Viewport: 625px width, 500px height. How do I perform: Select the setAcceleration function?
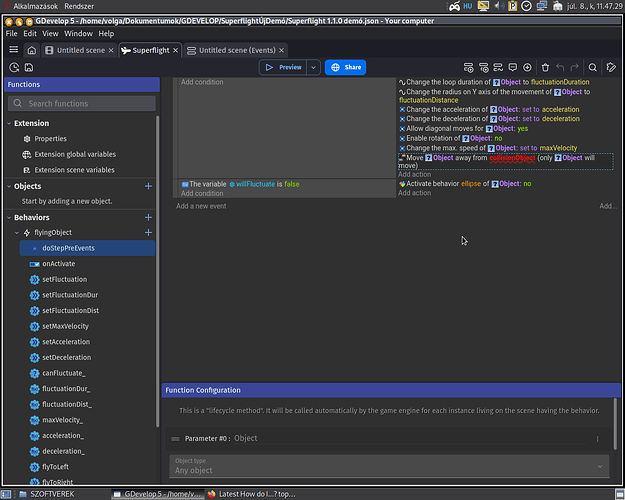click(66, 342)
